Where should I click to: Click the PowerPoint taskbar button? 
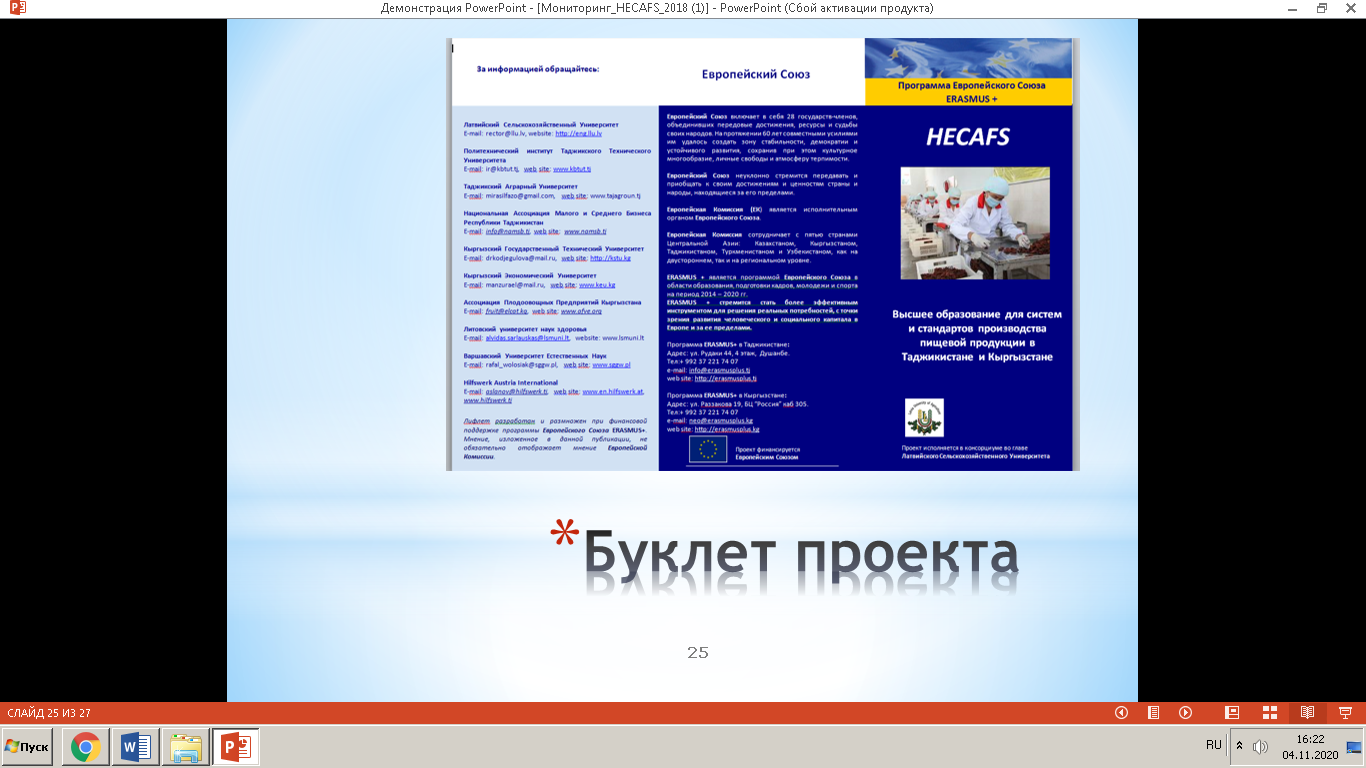[x=236, y=747]
